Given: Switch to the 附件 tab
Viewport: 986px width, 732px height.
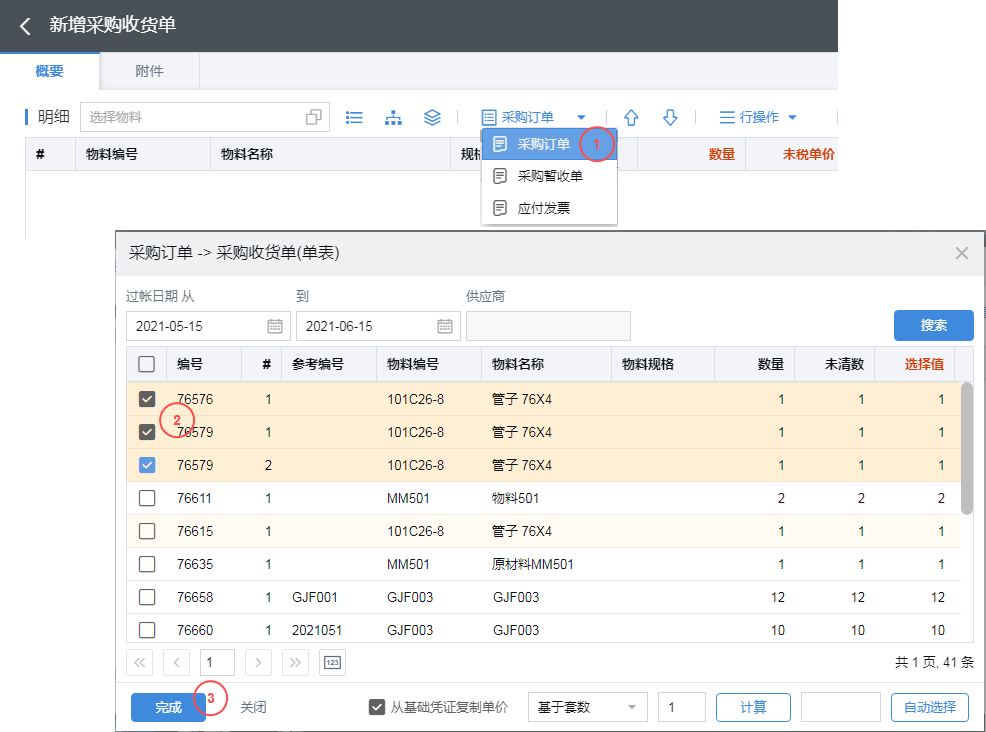Looking at the screenshot, I should pyautogui.click(x=149, y=71).
